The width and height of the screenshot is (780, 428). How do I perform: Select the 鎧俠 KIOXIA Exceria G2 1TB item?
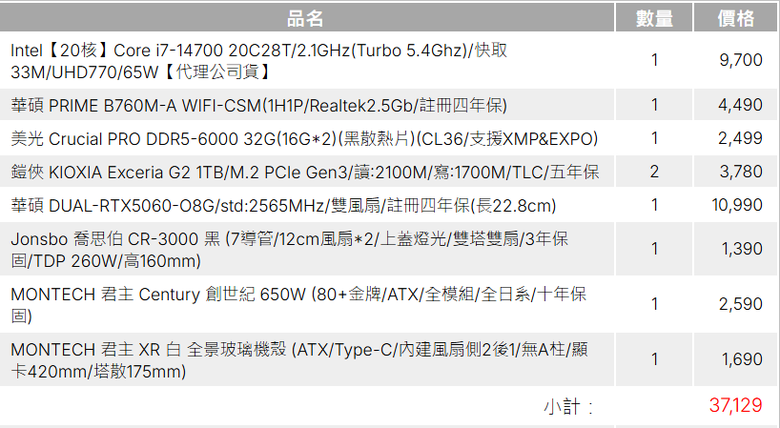304,172
